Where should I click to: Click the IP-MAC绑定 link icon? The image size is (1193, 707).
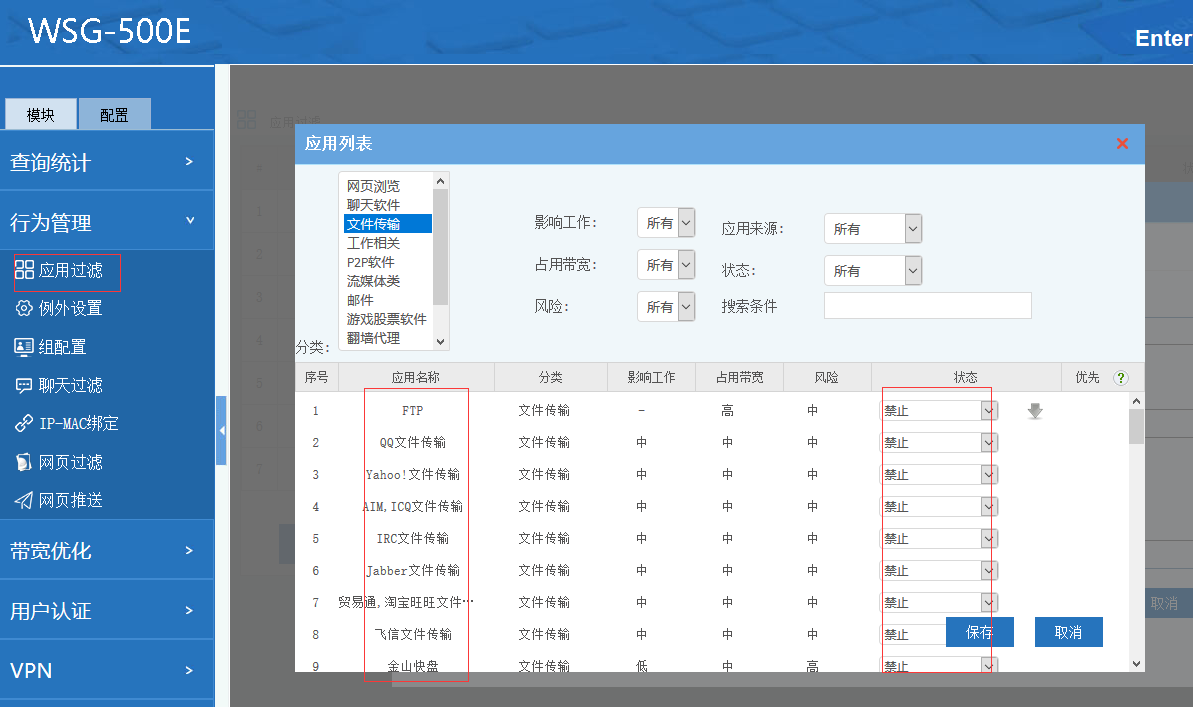25,423
